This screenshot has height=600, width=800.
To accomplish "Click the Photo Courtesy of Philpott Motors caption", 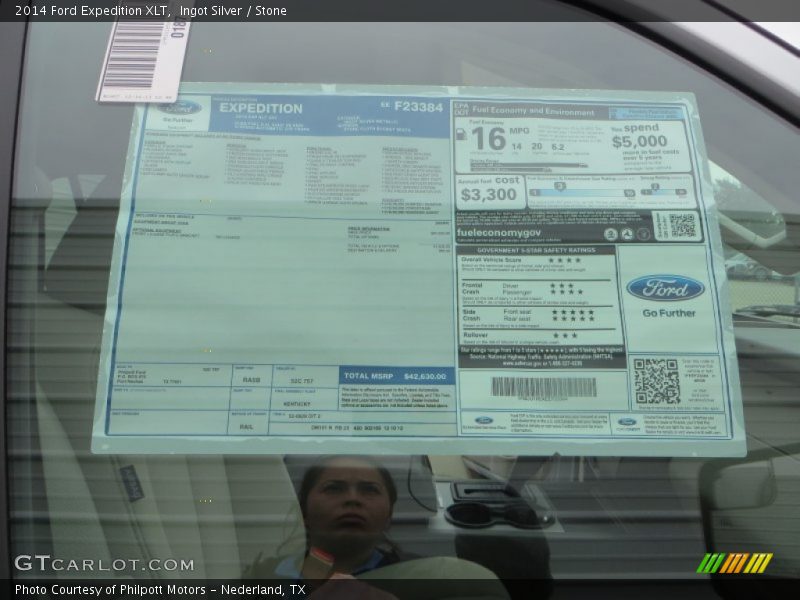I will (x=160, y=590).
